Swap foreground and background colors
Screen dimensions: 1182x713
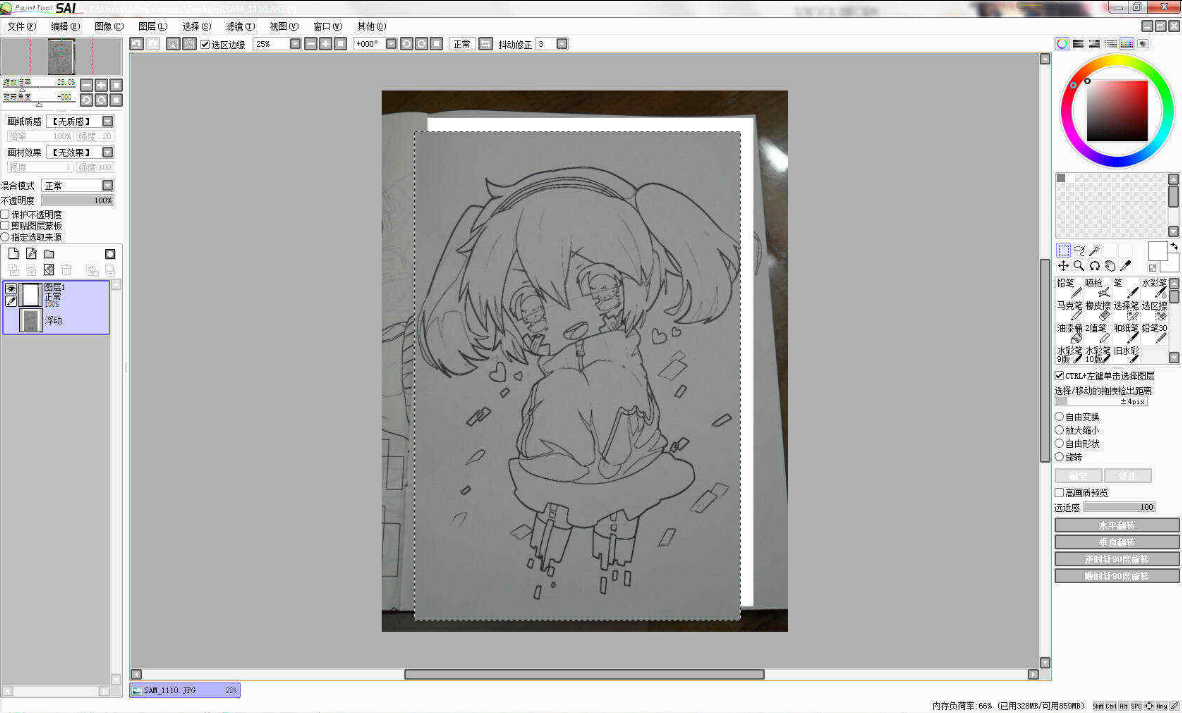tap(1174, 246)
